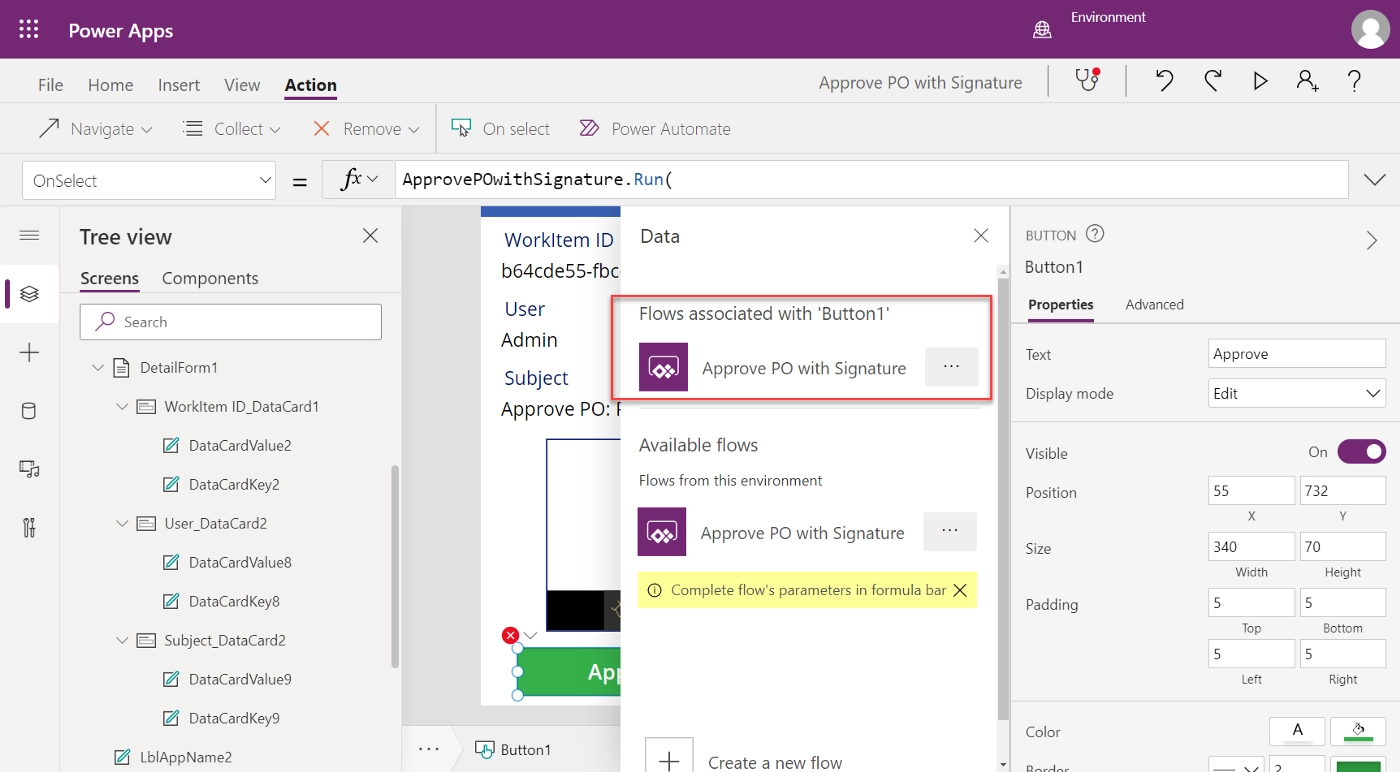Expand the formula bar chevron
1400x772 pixels.
pyautogui.click(x=1374, y=180)
